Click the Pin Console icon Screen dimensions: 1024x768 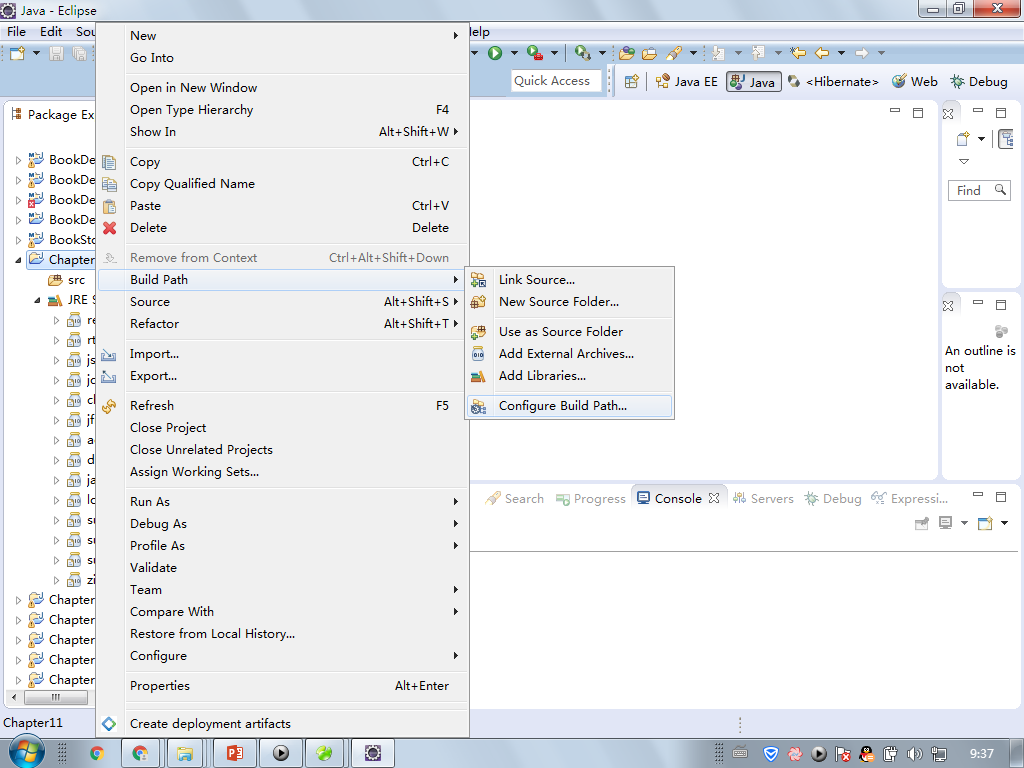coord(922,523)
